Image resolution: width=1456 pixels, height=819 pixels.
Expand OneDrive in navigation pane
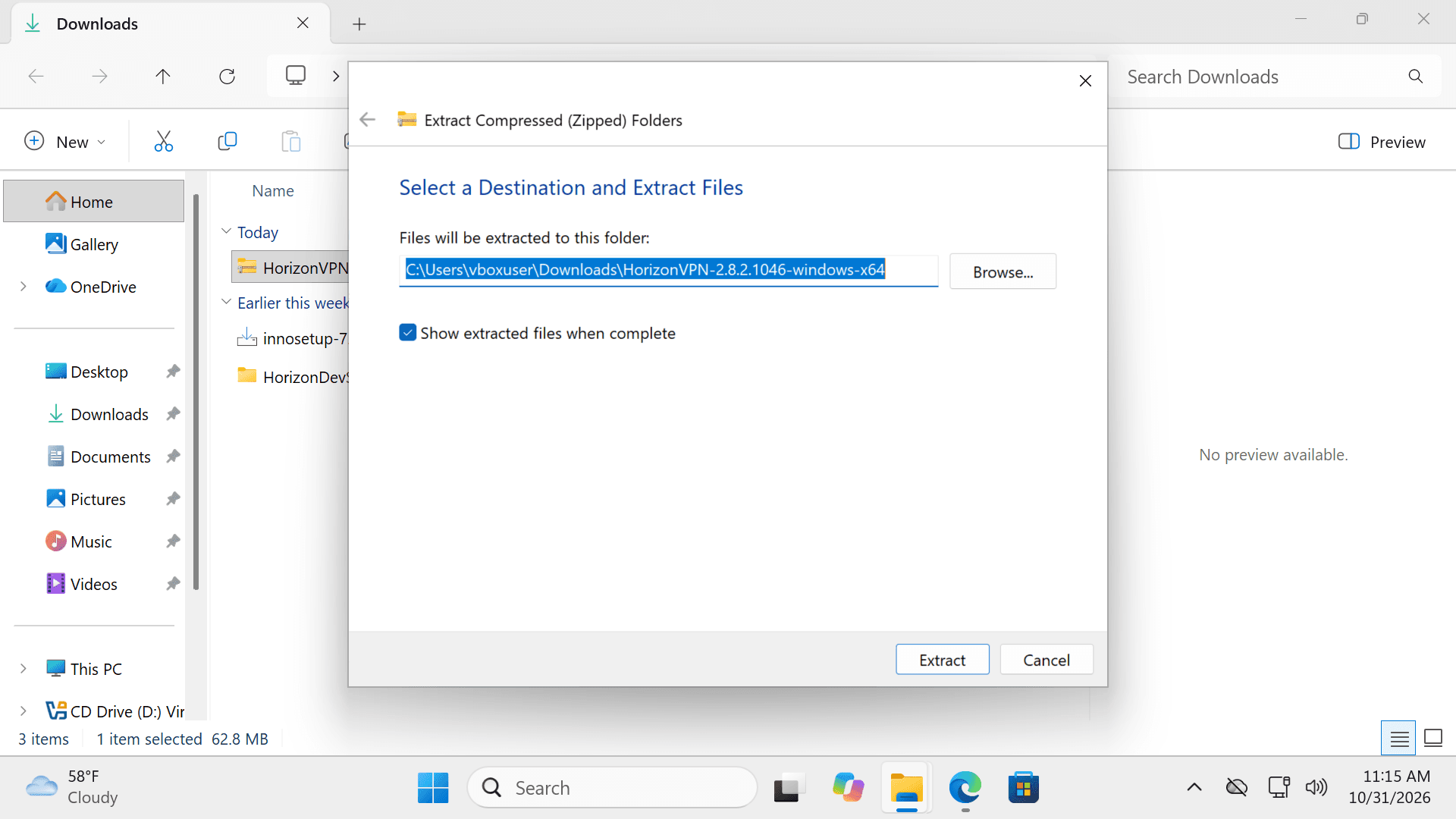[x=23, y=287]
